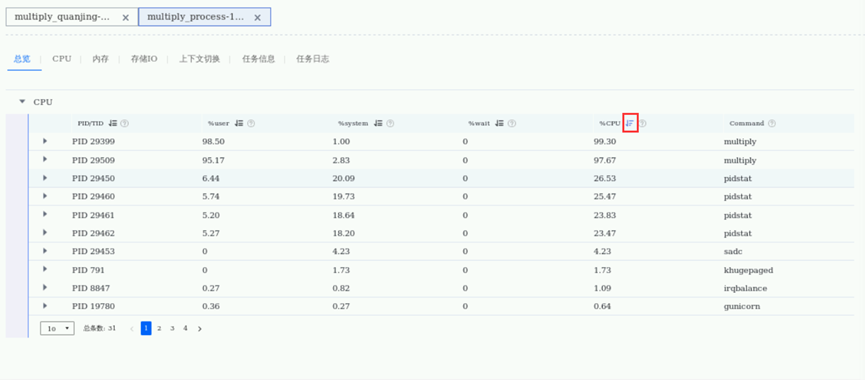
Task: Expand row PID 29453
Action: (45, 251)
